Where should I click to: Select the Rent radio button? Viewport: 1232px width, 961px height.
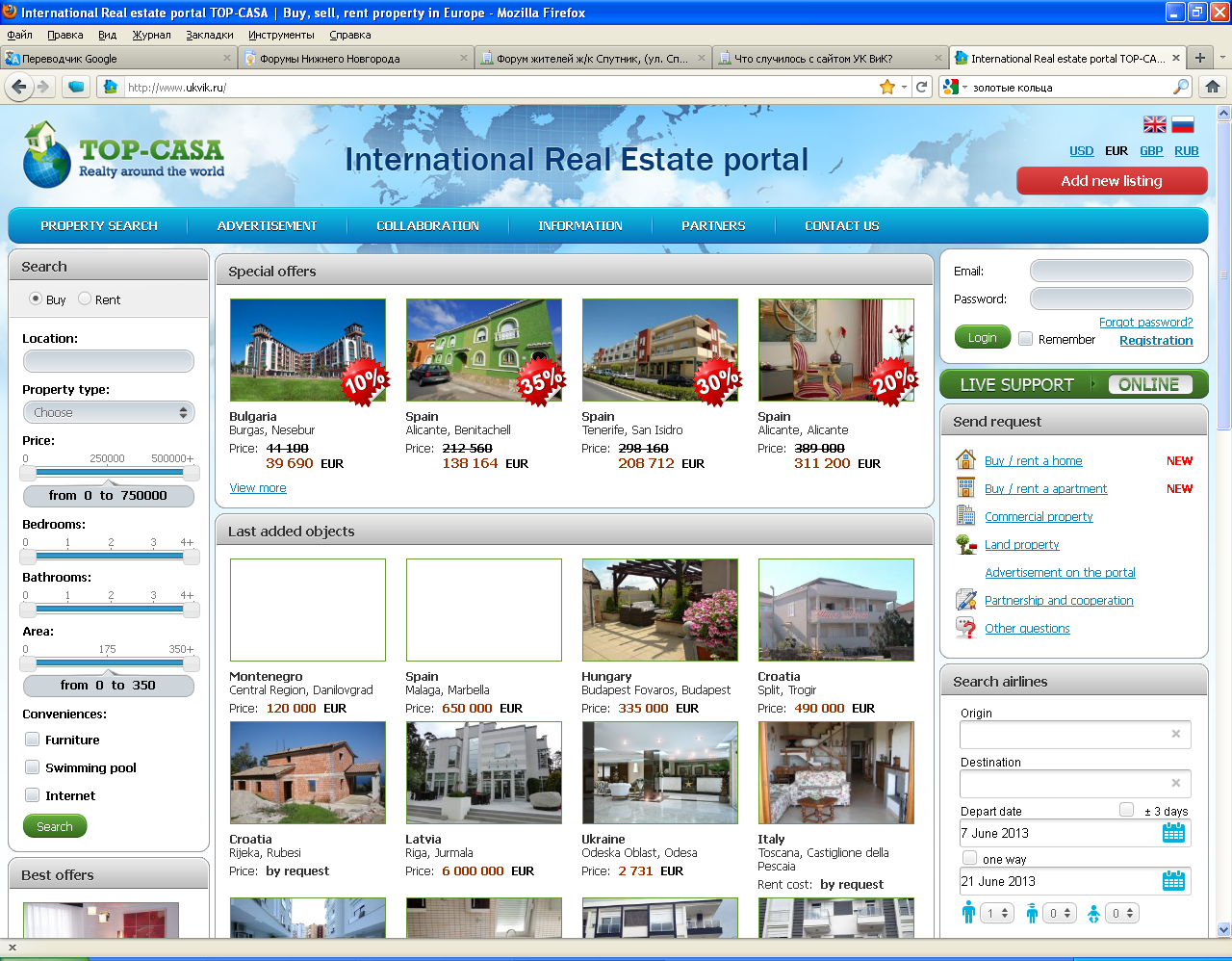[x=85, y=299]
